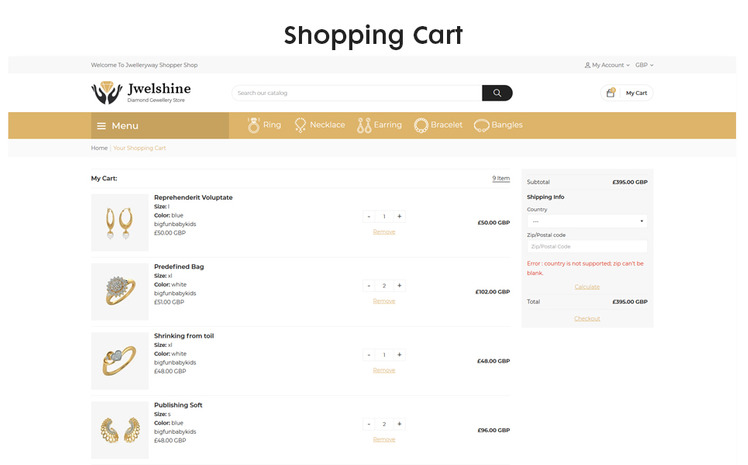Select the Bangles menu item
The width and height of the screenshot is (748, 465).
coord(507,125)
